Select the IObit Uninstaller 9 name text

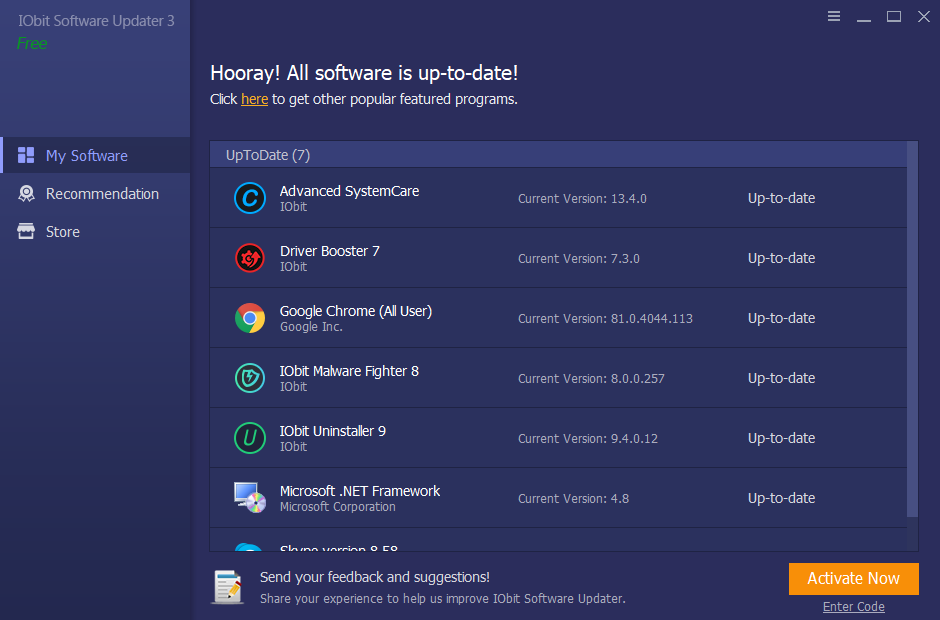[333, 431]
